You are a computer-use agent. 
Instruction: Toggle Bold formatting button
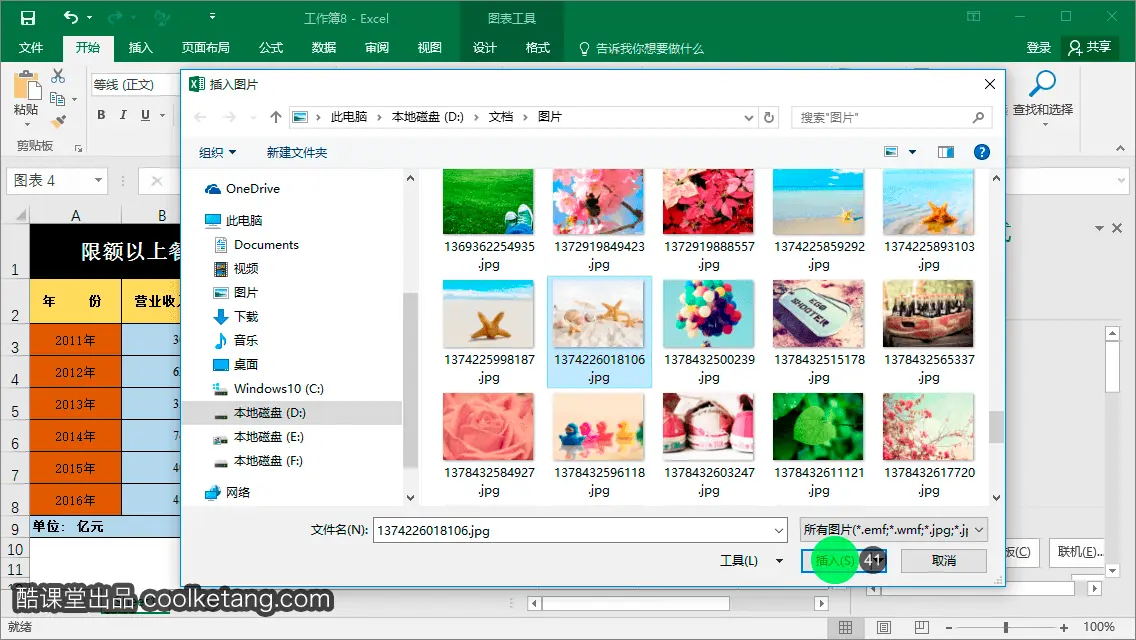coord(101,115)
